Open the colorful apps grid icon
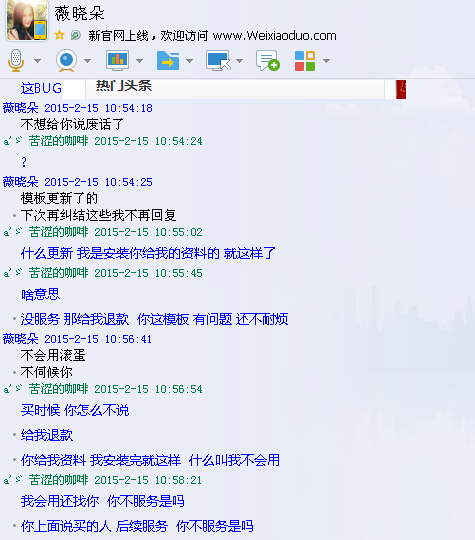475x540 pixels. (305, 61)
